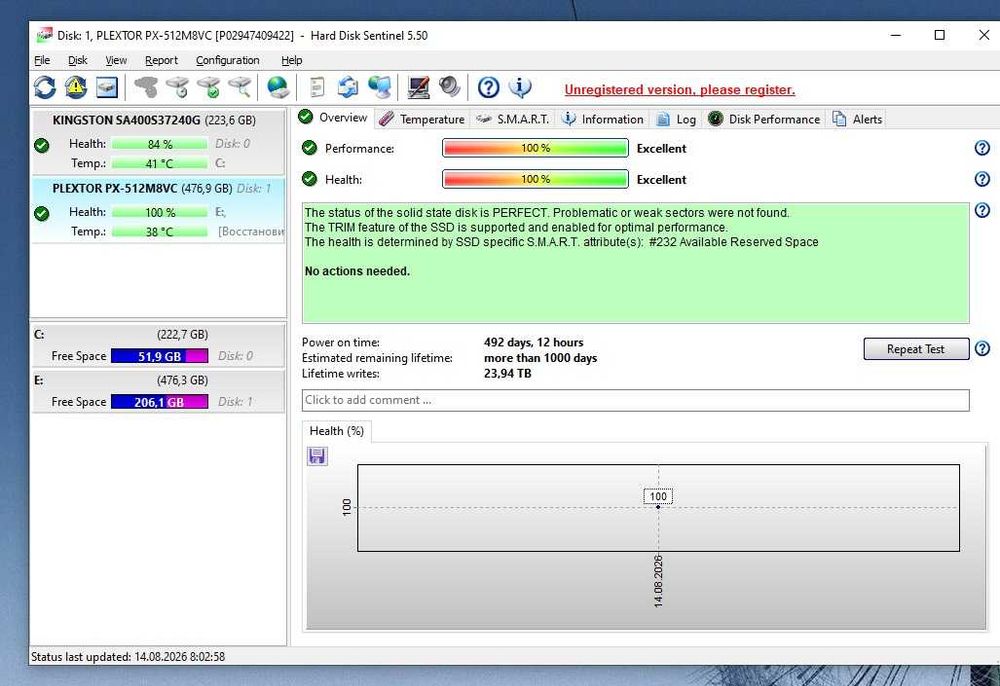
Task: Click the 100 data point label on graph
Action: click(658, 496)
